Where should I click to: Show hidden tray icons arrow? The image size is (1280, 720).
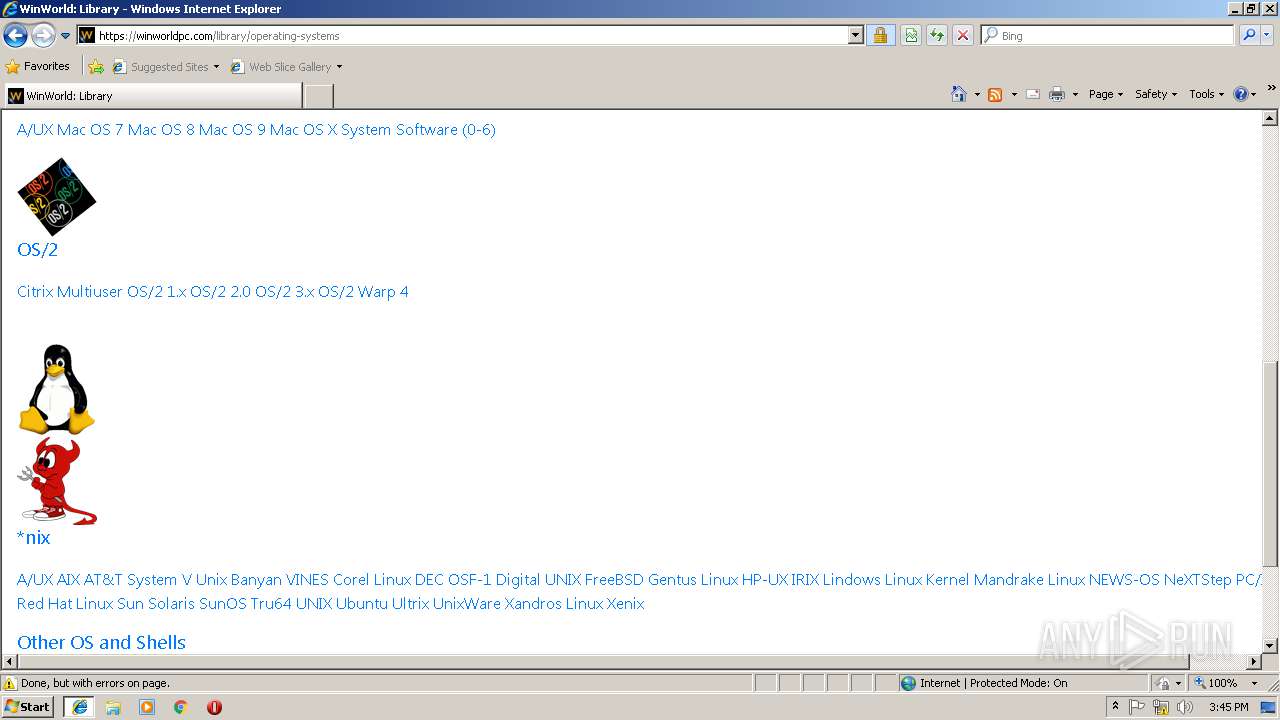pos(1115,707)
